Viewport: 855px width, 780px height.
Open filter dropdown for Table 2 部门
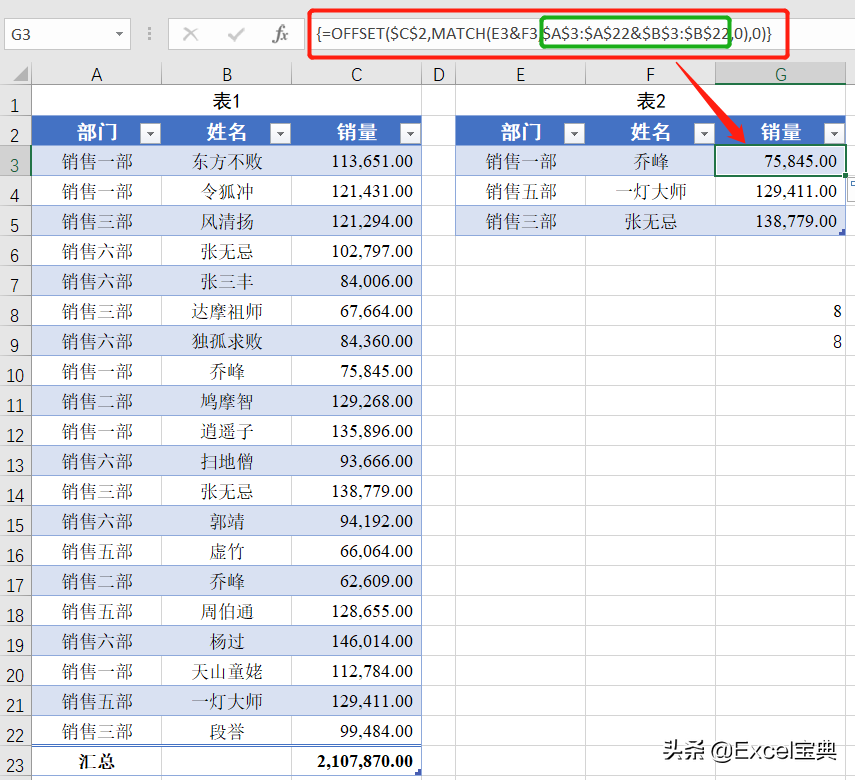[574, 133]
